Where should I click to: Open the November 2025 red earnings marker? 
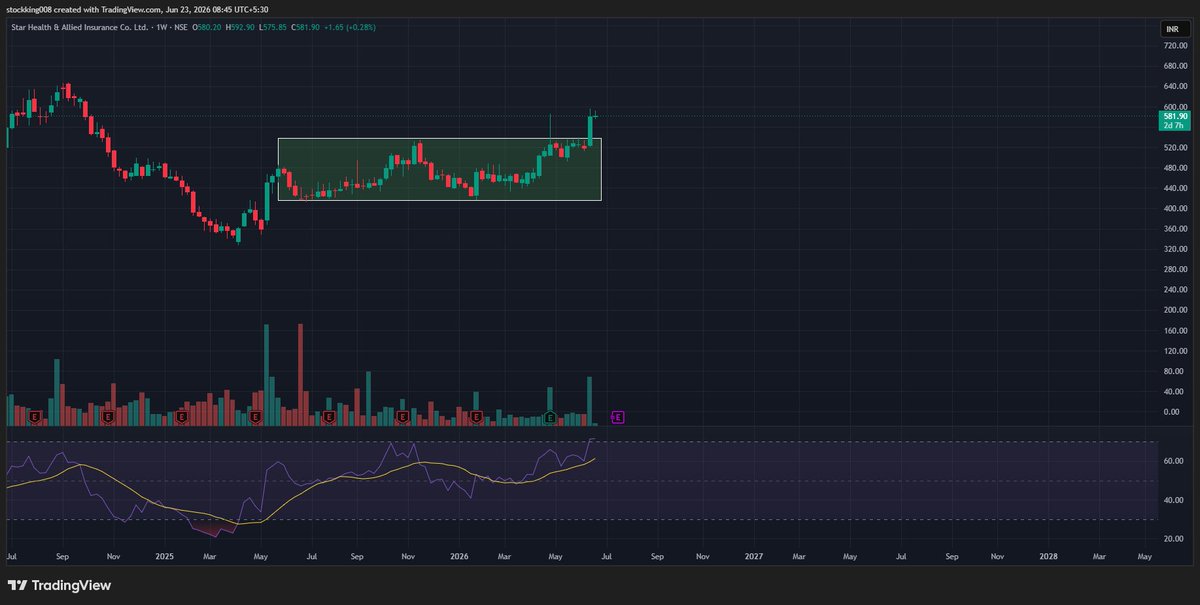pyautogui.click(x=402, y=416)
